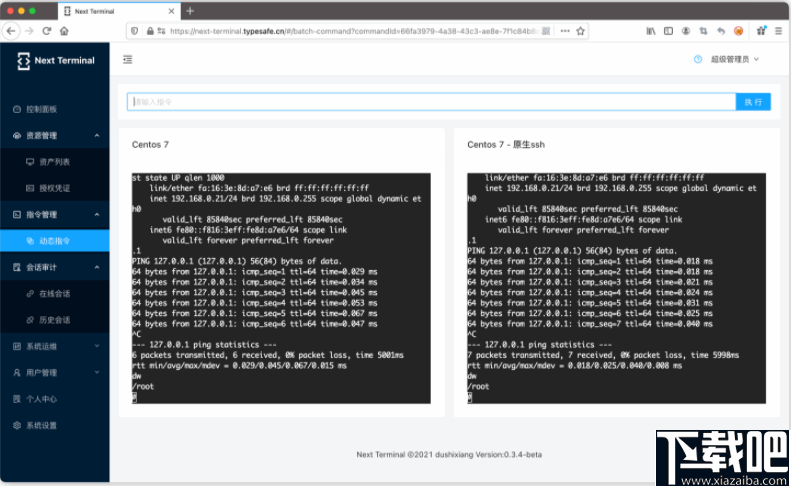Open page actions three-dot menu
The width and height of the screenshot is (791, 486).
coord(565,31)
